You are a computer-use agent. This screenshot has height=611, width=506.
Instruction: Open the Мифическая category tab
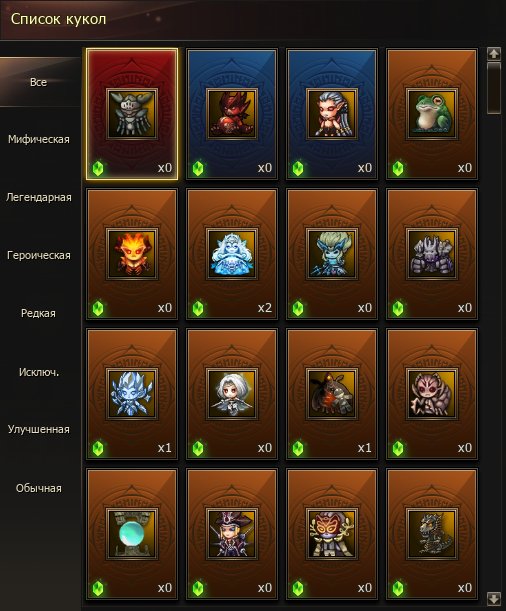point(39,140)
